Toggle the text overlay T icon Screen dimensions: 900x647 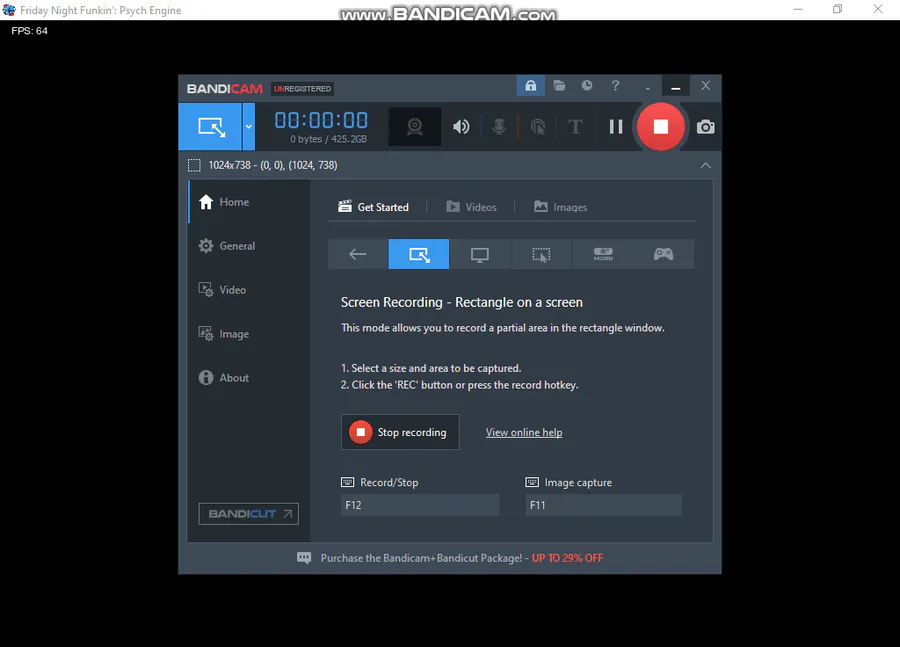click(575, 126)
